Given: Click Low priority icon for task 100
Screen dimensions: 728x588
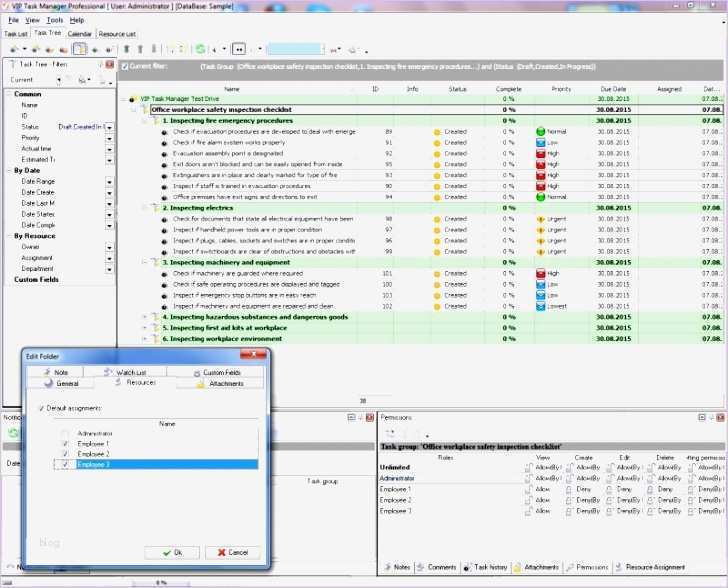Looking at the screenshot, I should click(540, 285).
